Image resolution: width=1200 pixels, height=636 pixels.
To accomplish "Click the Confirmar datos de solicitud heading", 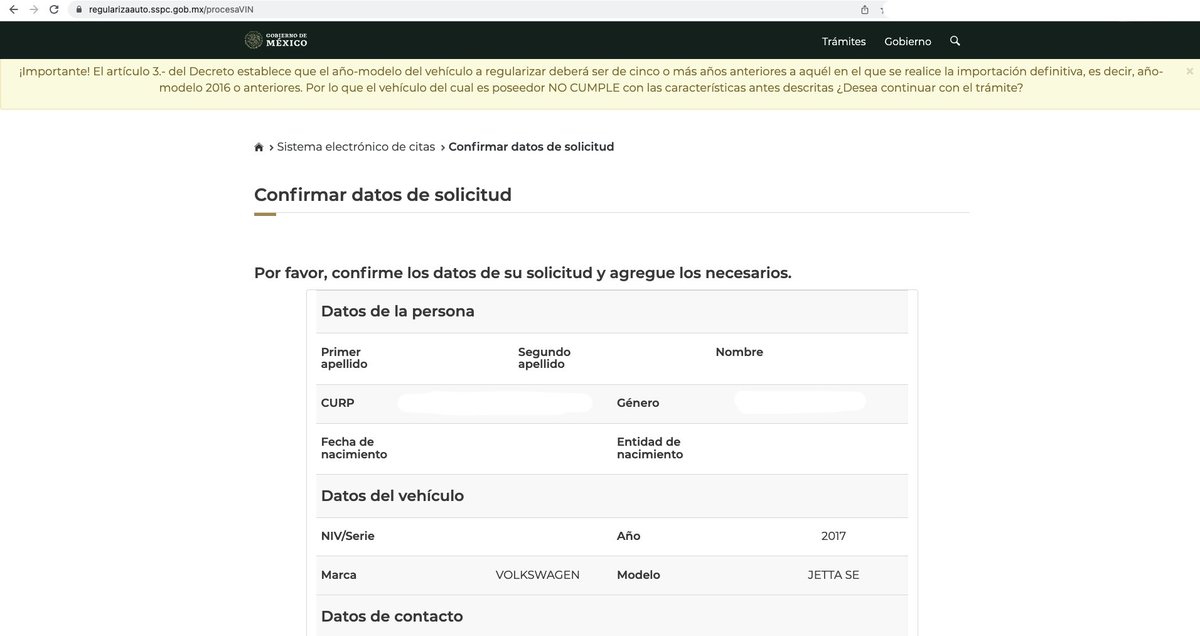I will pyautogui.click(x=383, y=195).
